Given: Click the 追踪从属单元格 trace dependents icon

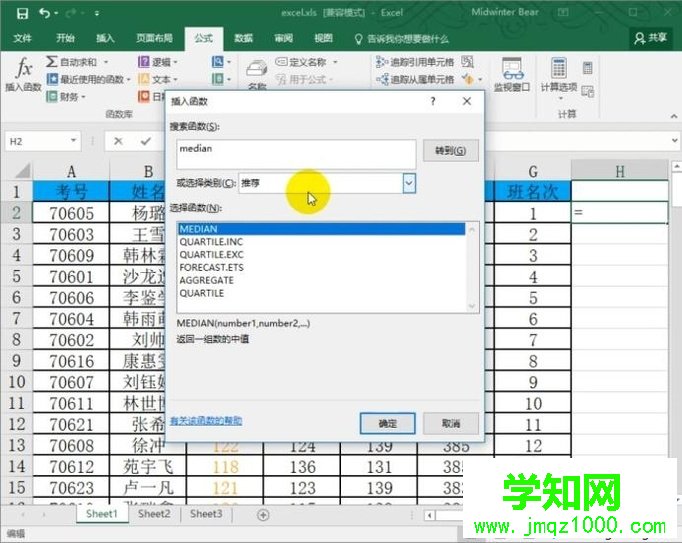Looking at the screenshot, I should click(x=382, y=79).
